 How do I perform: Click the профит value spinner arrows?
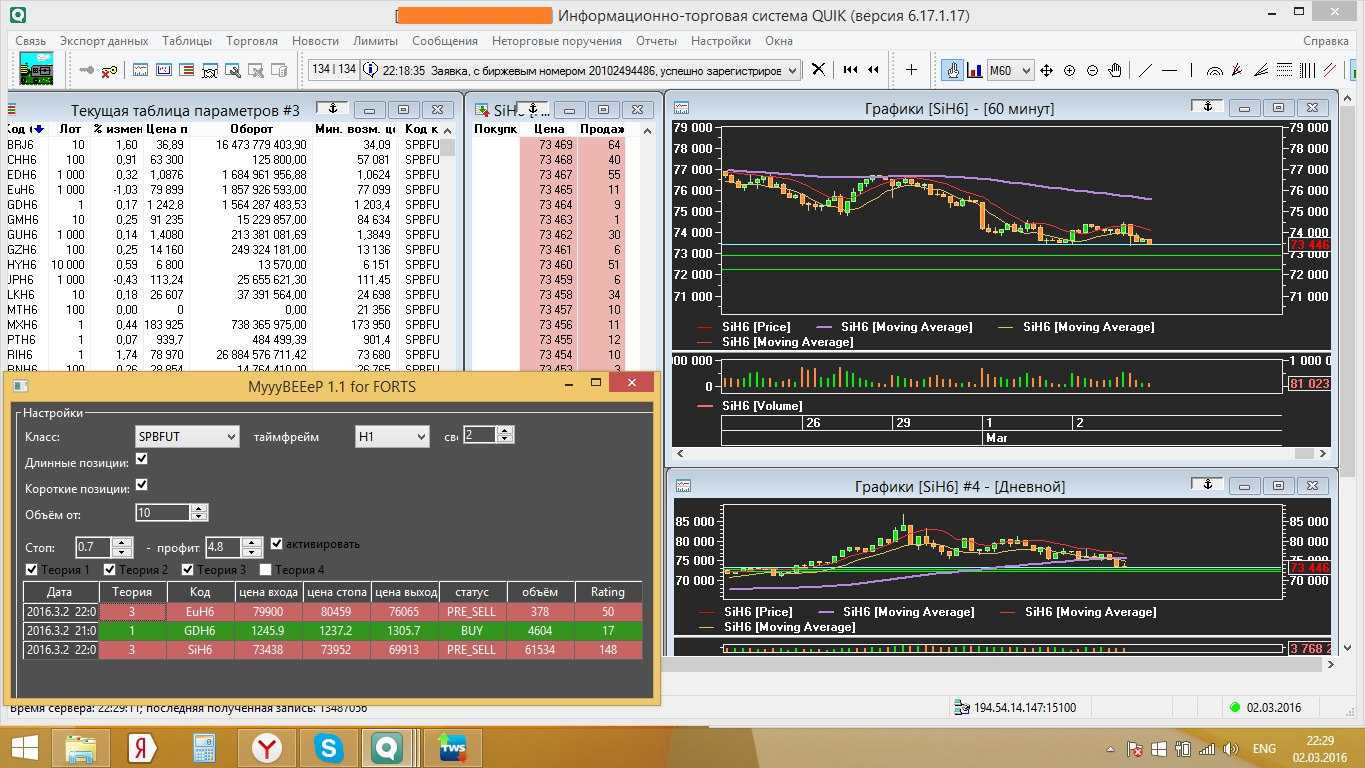pos(252,547)
